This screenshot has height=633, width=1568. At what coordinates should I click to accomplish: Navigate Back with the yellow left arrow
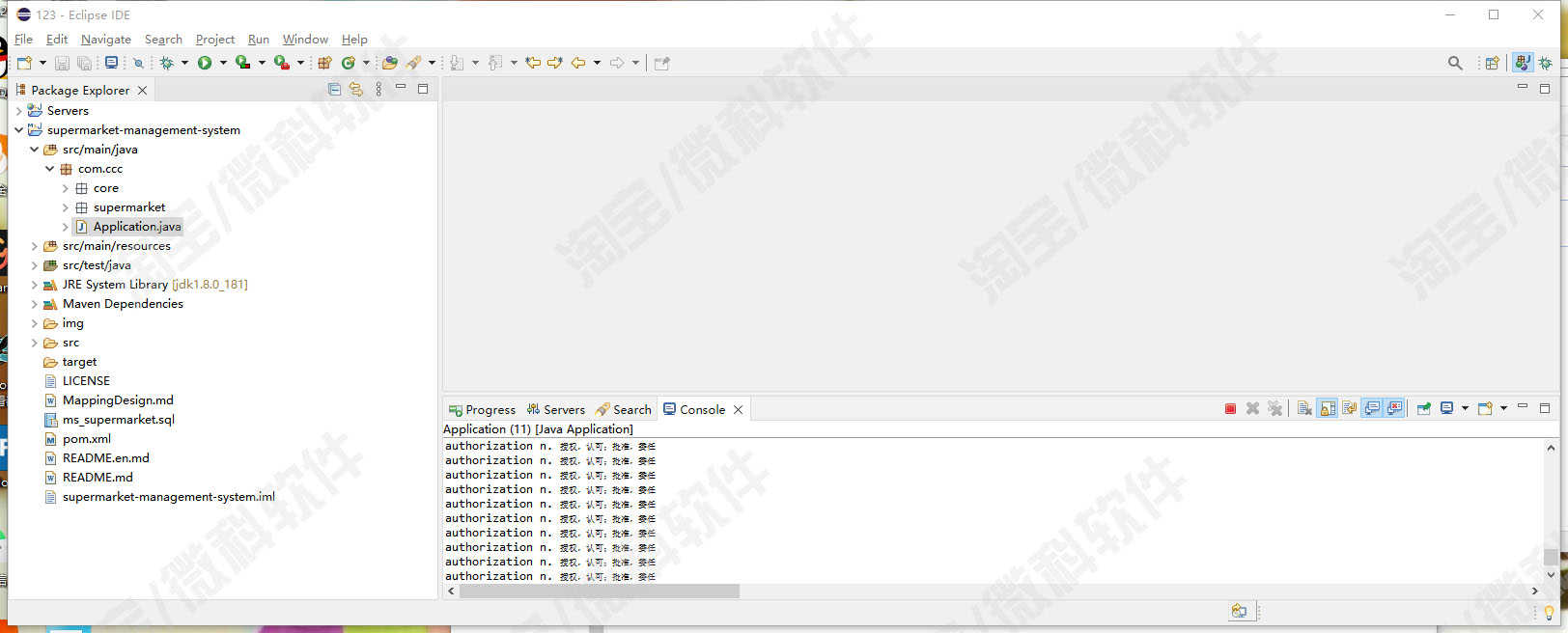pos(578,63)
